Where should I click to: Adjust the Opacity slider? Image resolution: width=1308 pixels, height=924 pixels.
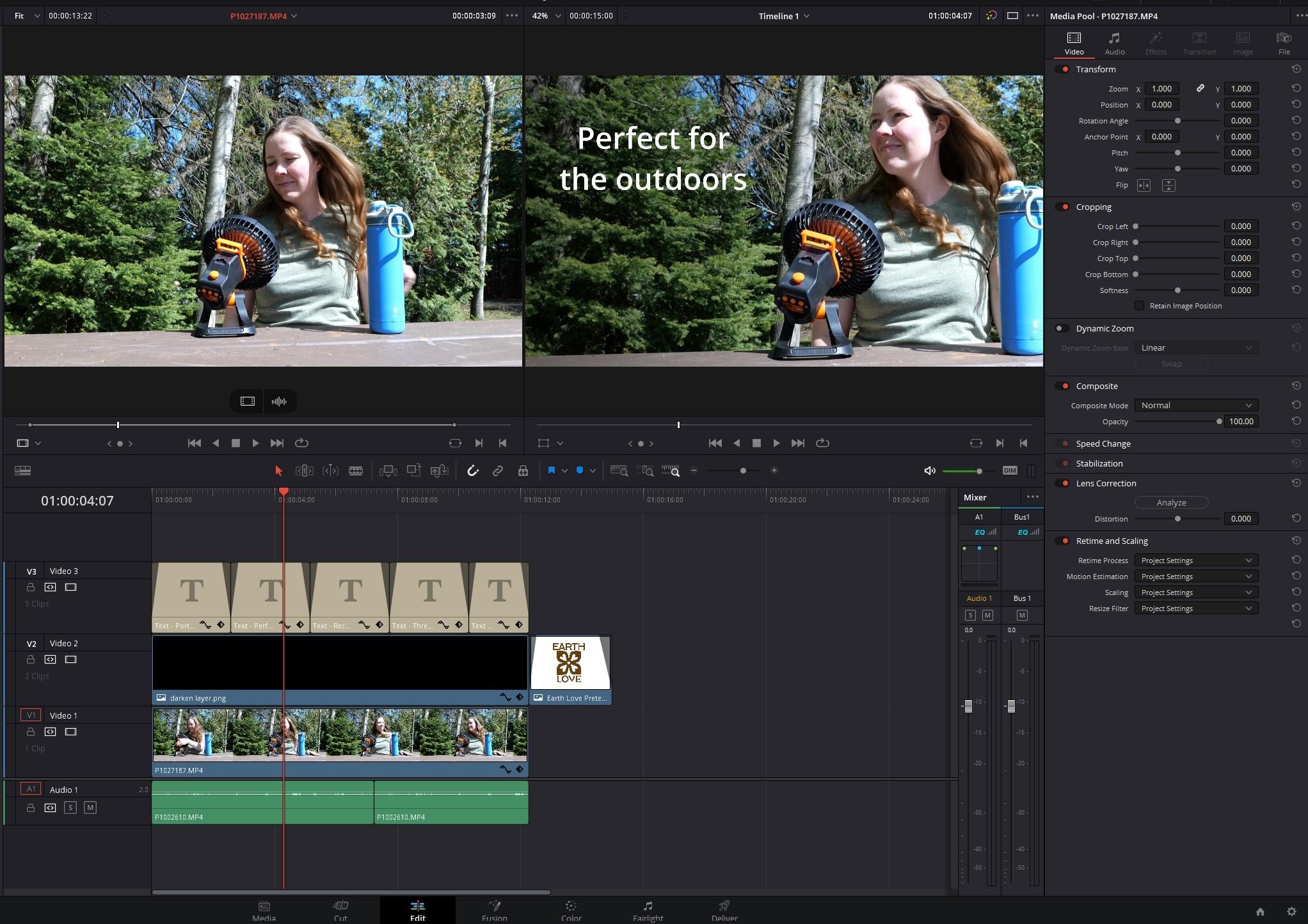pos(1177,422)
